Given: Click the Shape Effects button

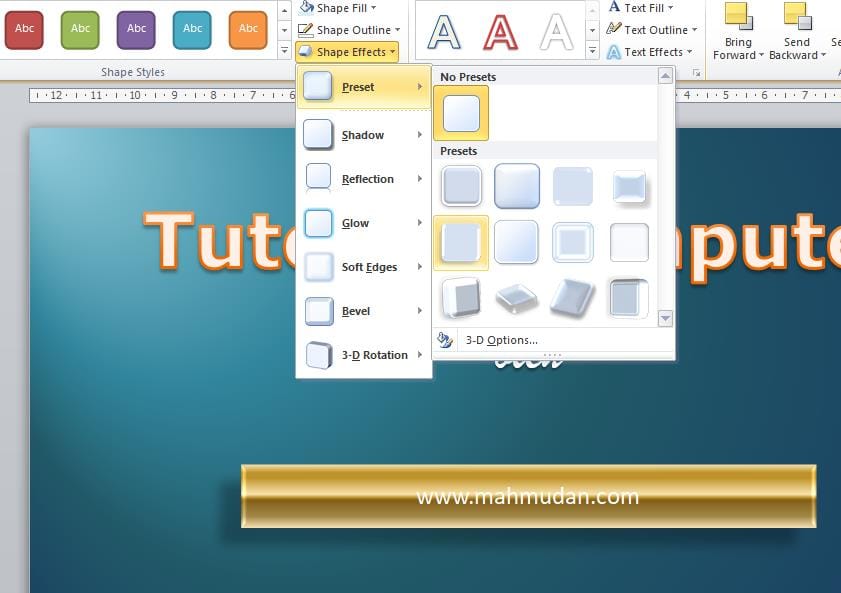Looking at the screenshot, I should pyautogui.click(x=347, y=52).
